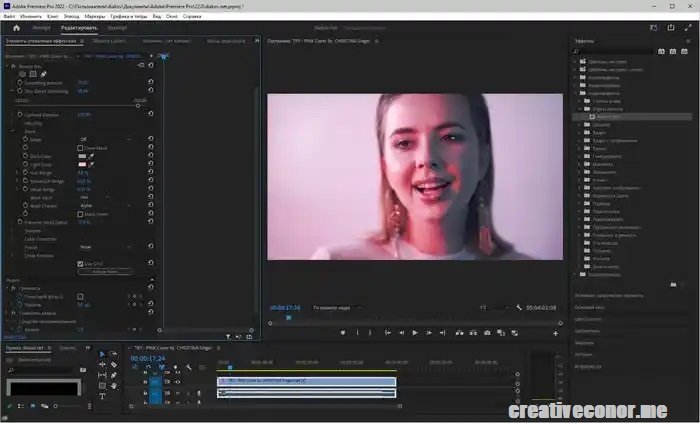Select the video clip on the timeline

(x=306, y=382)
